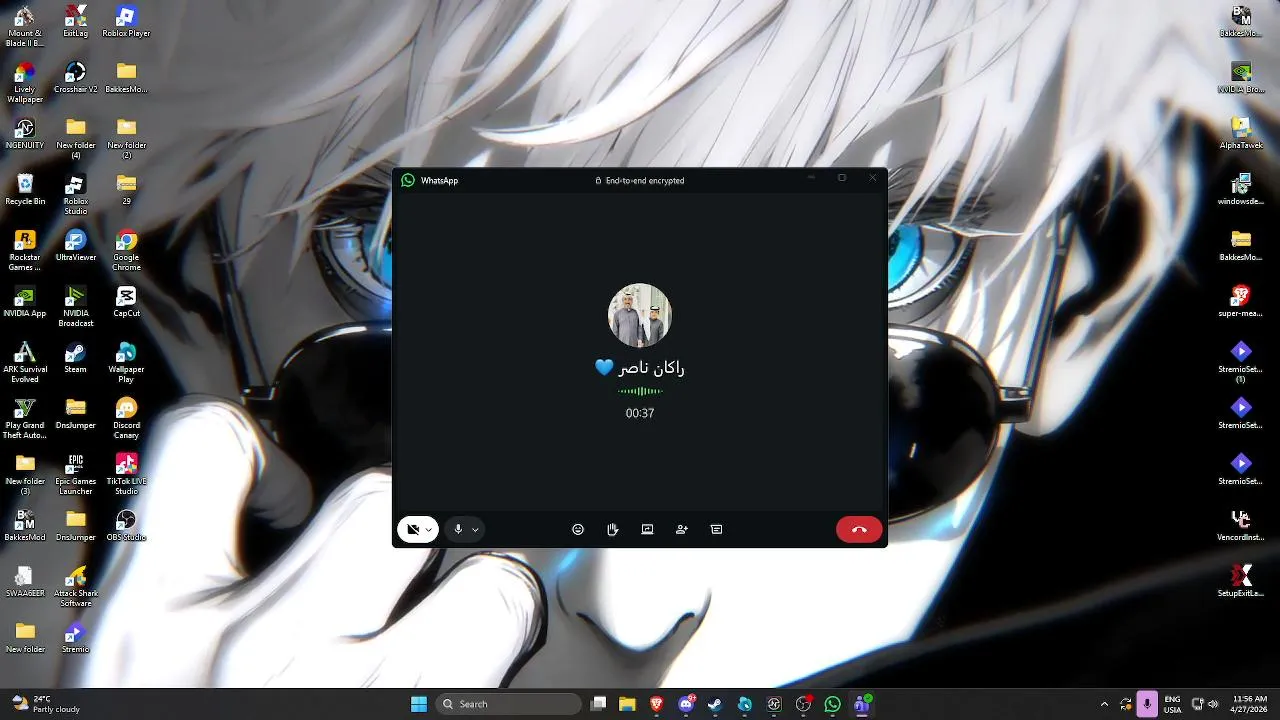Open the call chat message panel
Image resolution: width=1280 pixels, height=720 pixels.
click(x=716, y=529)
